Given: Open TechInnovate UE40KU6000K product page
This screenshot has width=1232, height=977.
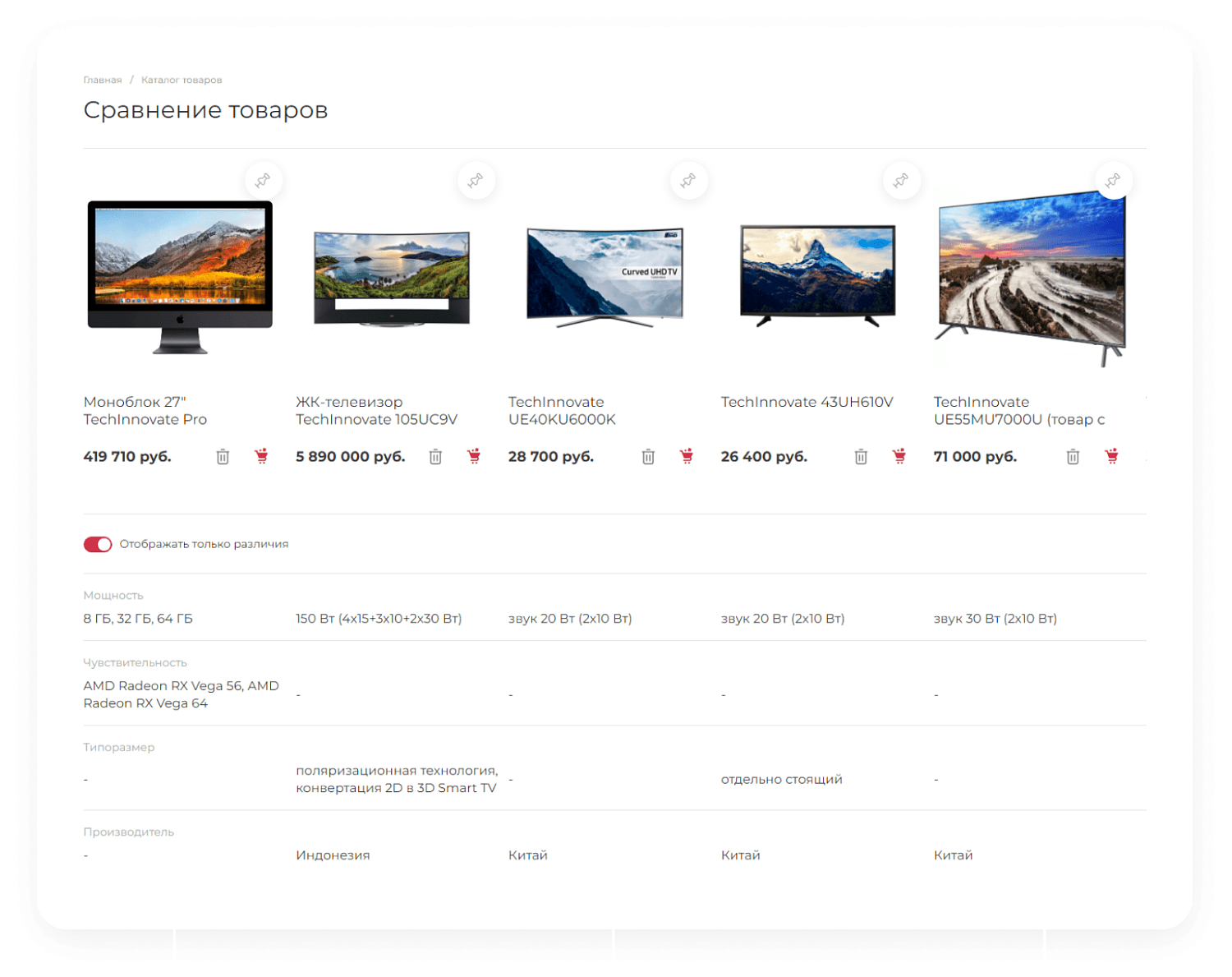Looking at the screenshot, I should click(562, 410).
